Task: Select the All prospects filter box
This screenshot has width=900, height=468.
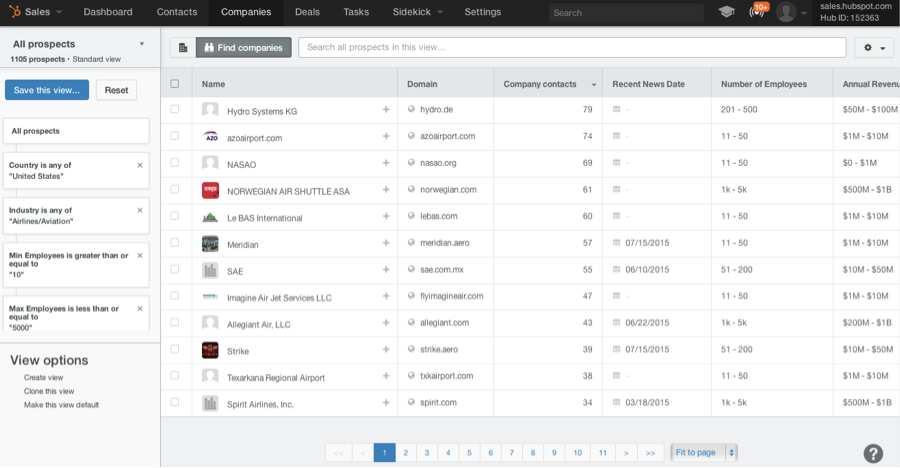Action: coord(76,131)
